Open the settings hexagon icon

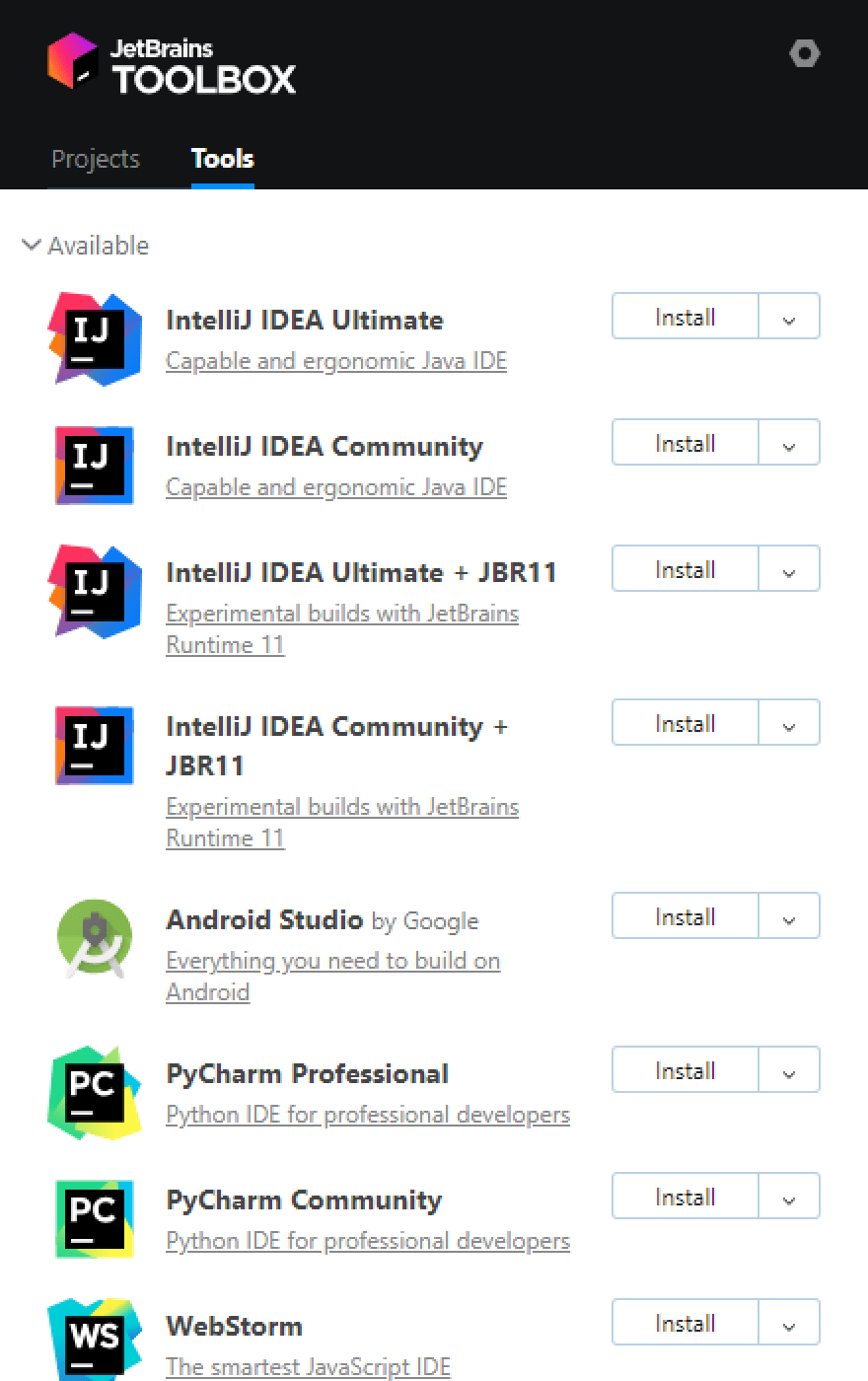[805, 53]
